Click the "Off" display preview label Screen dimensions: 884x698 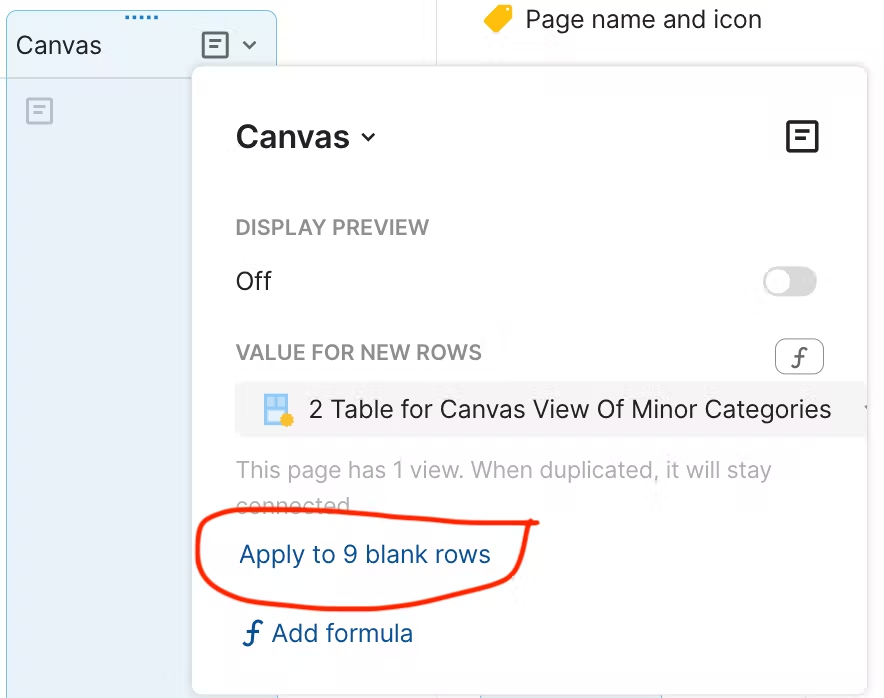[254, 281]
